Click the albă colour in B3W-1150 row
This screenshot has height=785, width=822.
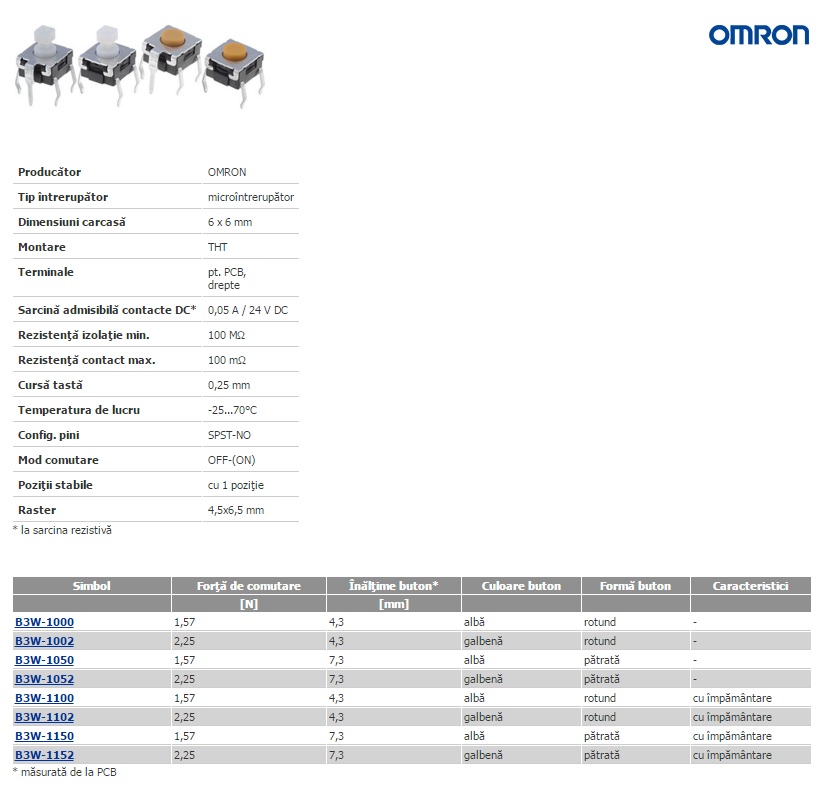pyautogui.click(x=474, y=736)
